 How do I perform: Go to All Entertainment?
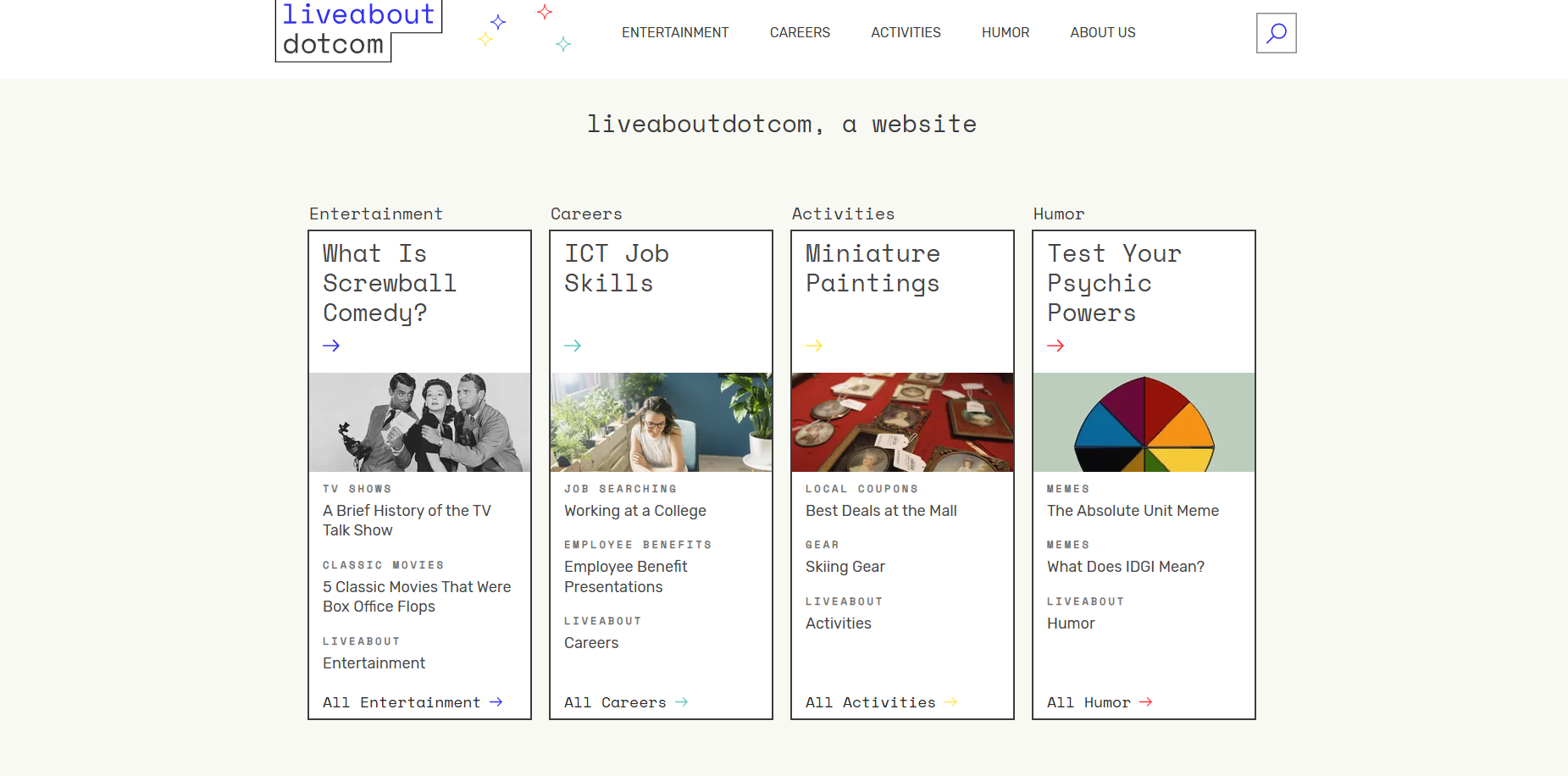pyautogui.click(x=413, y=702)
